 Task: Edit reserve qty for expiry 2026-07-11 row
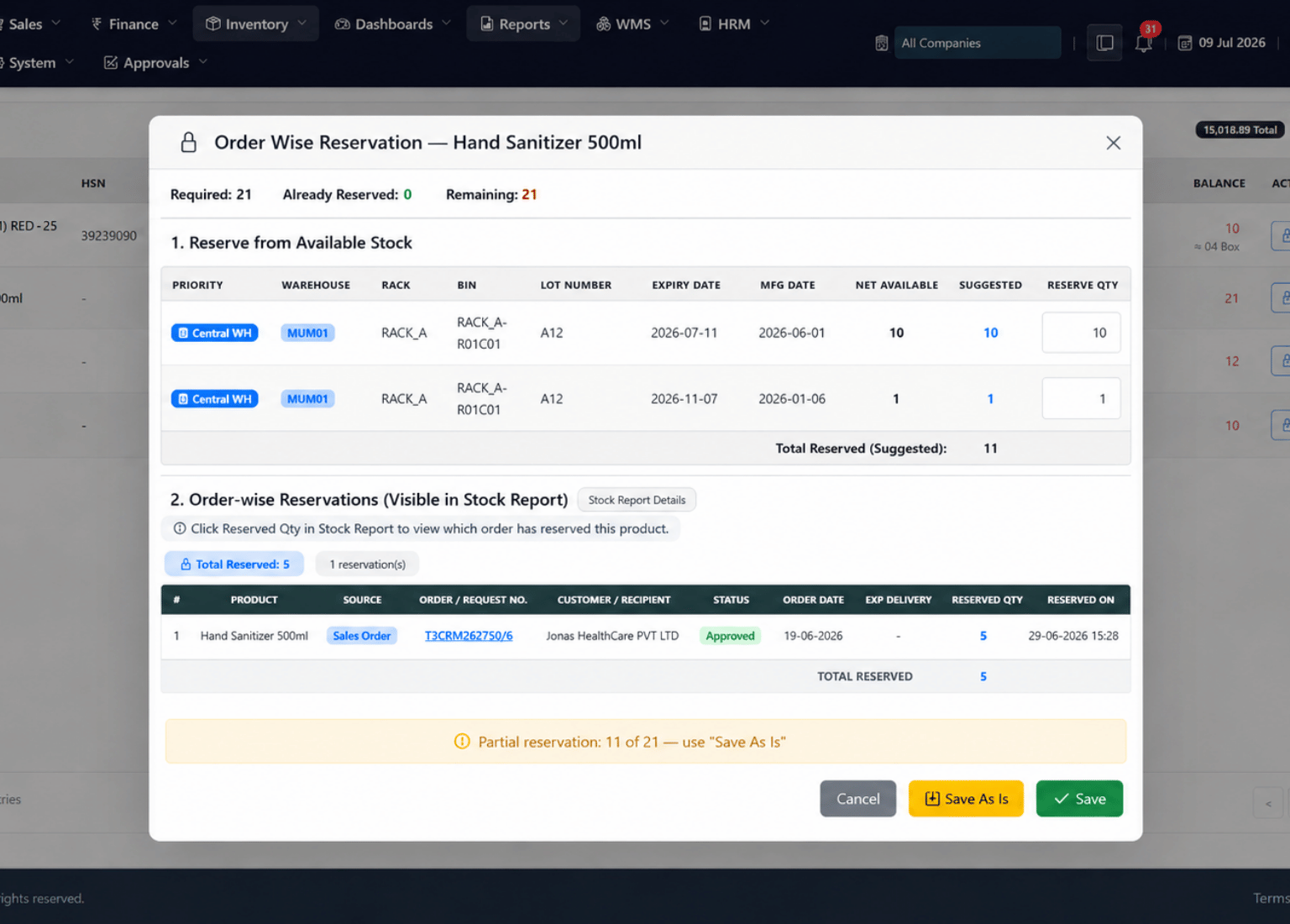(1081, 333)
